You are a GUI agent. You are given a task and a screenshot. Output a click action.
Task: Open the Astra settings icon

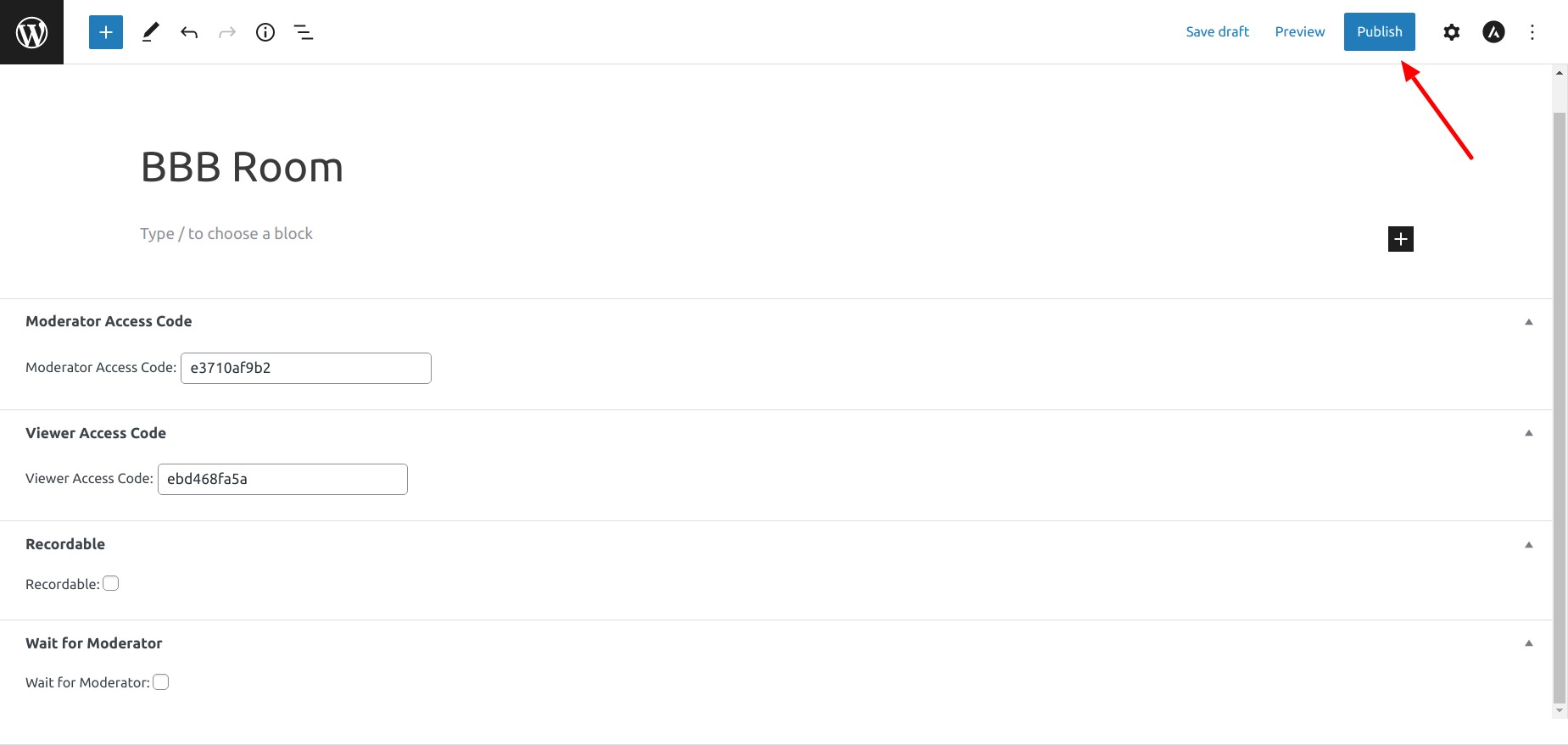1493,32
